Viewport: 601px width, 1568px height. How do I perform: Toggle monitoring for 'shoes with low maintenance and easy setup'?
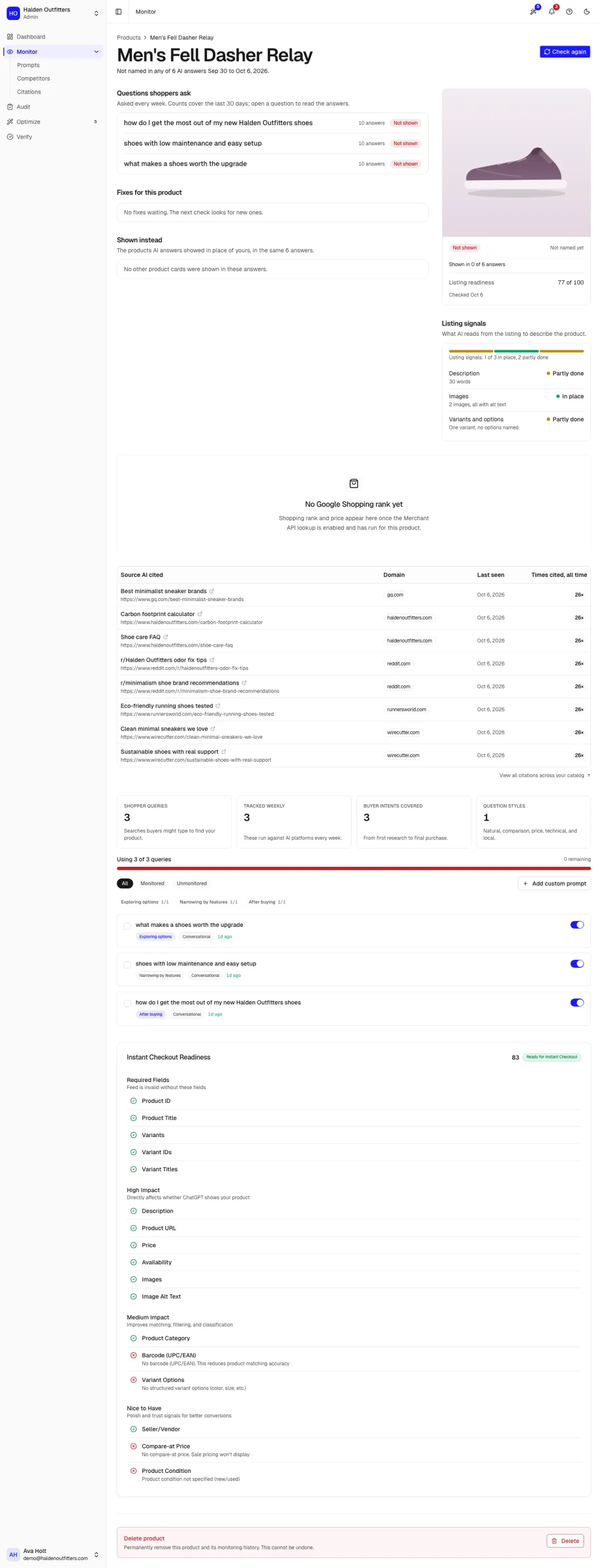[x=576, y=963]
